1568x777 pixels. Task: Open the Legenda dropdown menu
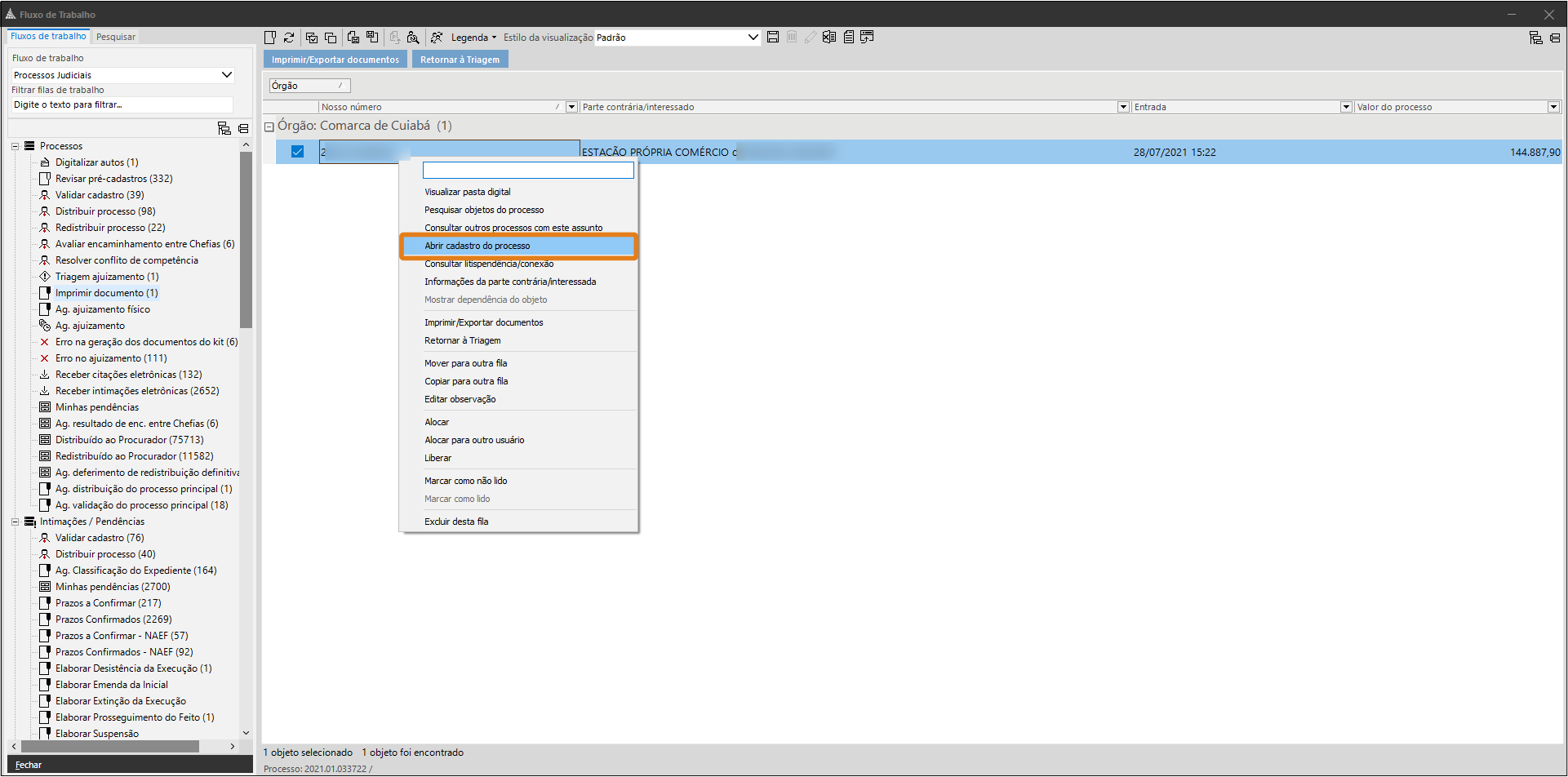(x=473, y=38)
